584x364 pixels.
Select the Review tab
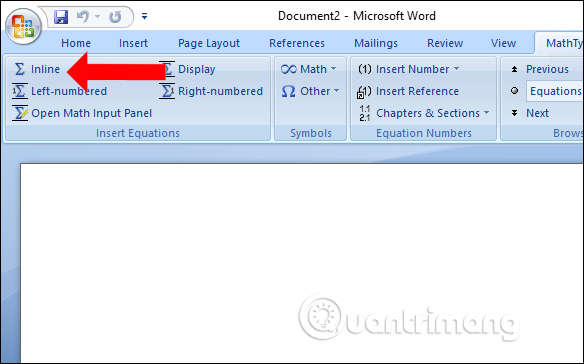[x=445, y=43]
